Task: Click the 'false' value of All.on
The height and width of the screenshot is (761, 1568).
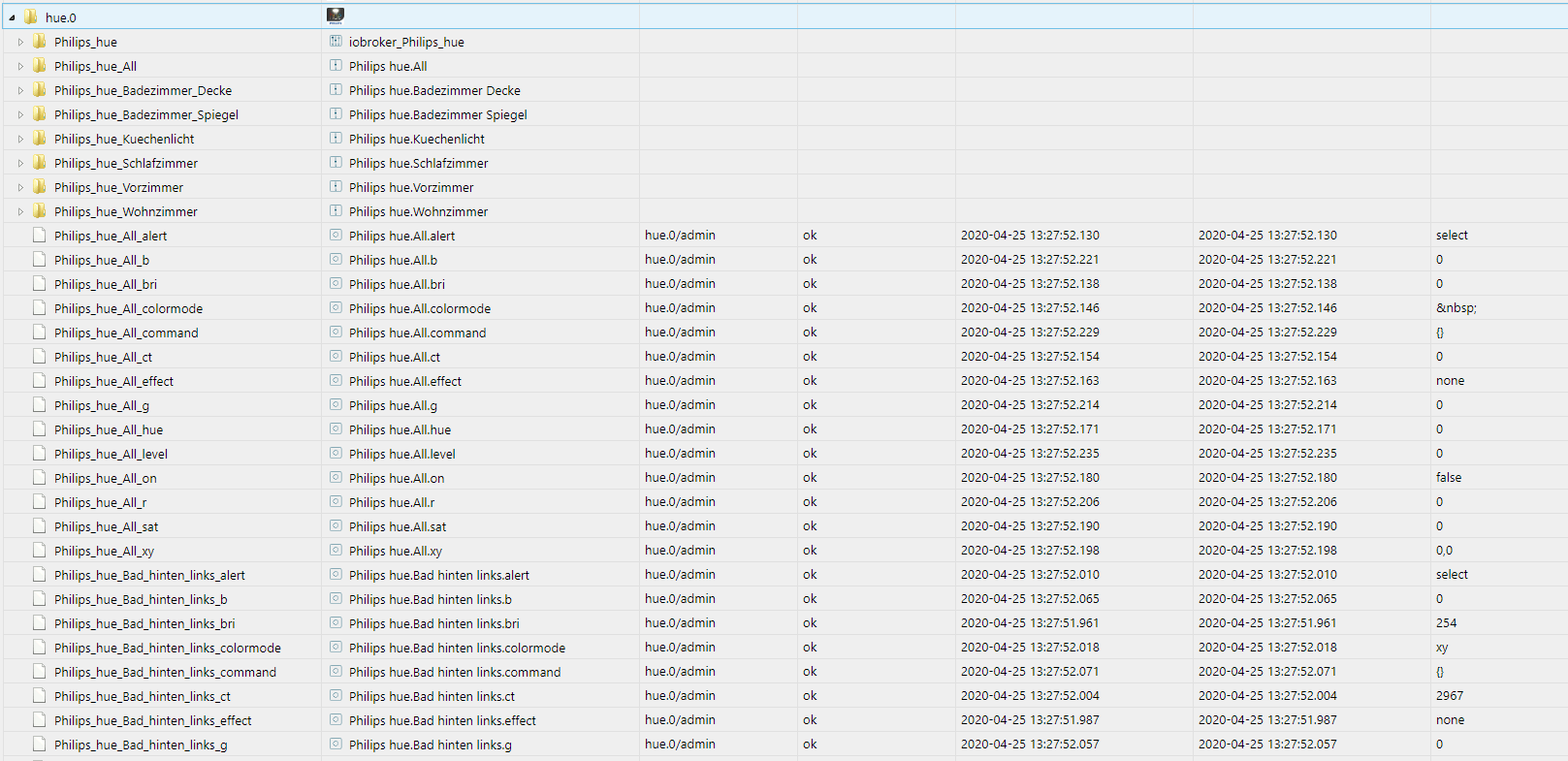Action: [1449, 477]
